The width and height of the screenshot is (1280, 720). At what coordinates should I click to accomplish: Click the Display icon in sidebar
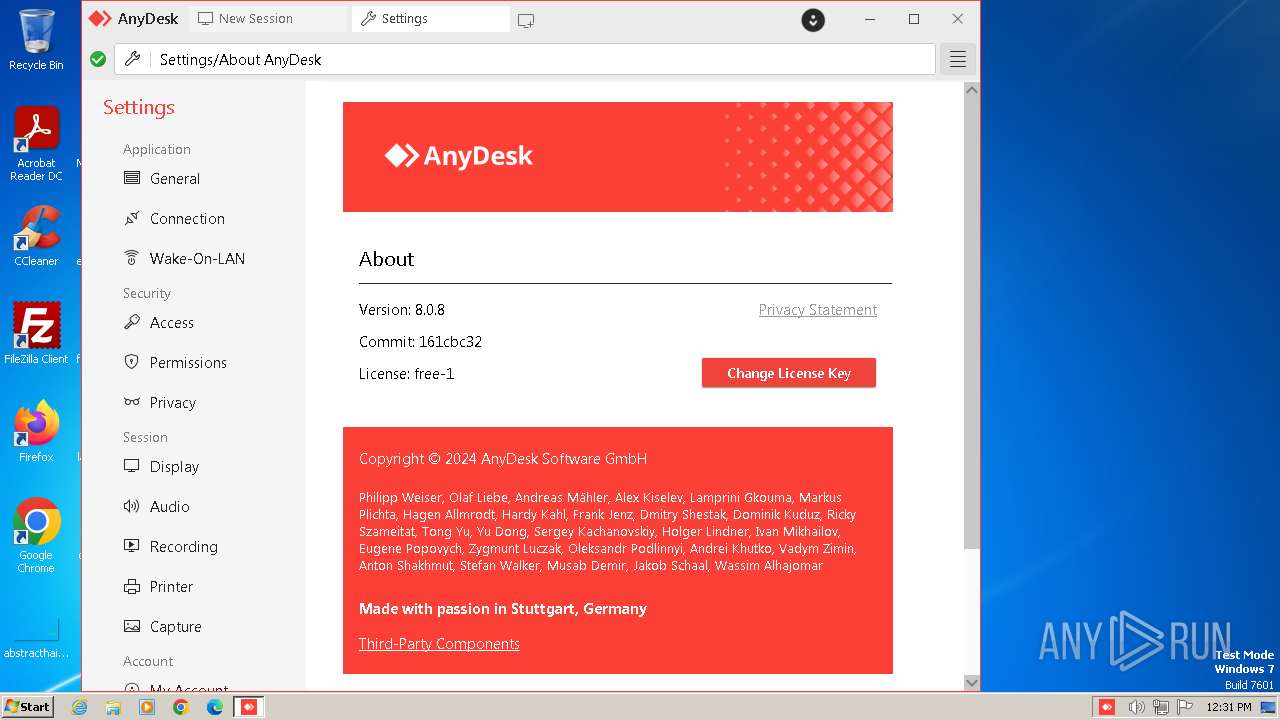tap(131, 466)
